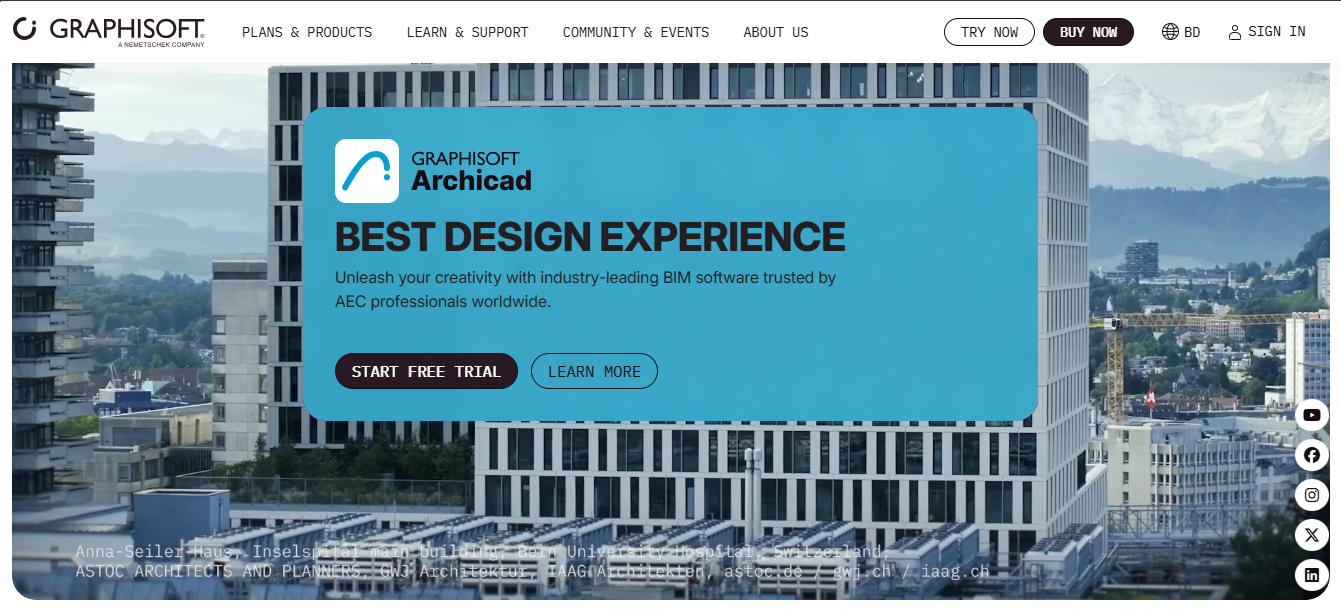Click the user profile icon
This screenshot has height=609, width=1341.
[1235, 32]
